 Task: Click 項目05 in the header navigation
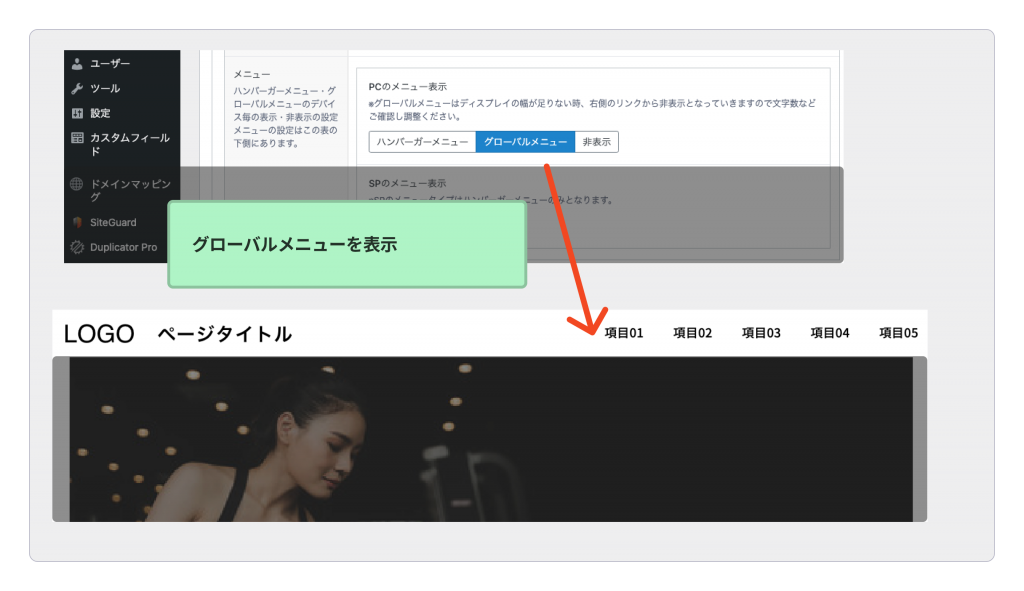(x=898, y=333)
